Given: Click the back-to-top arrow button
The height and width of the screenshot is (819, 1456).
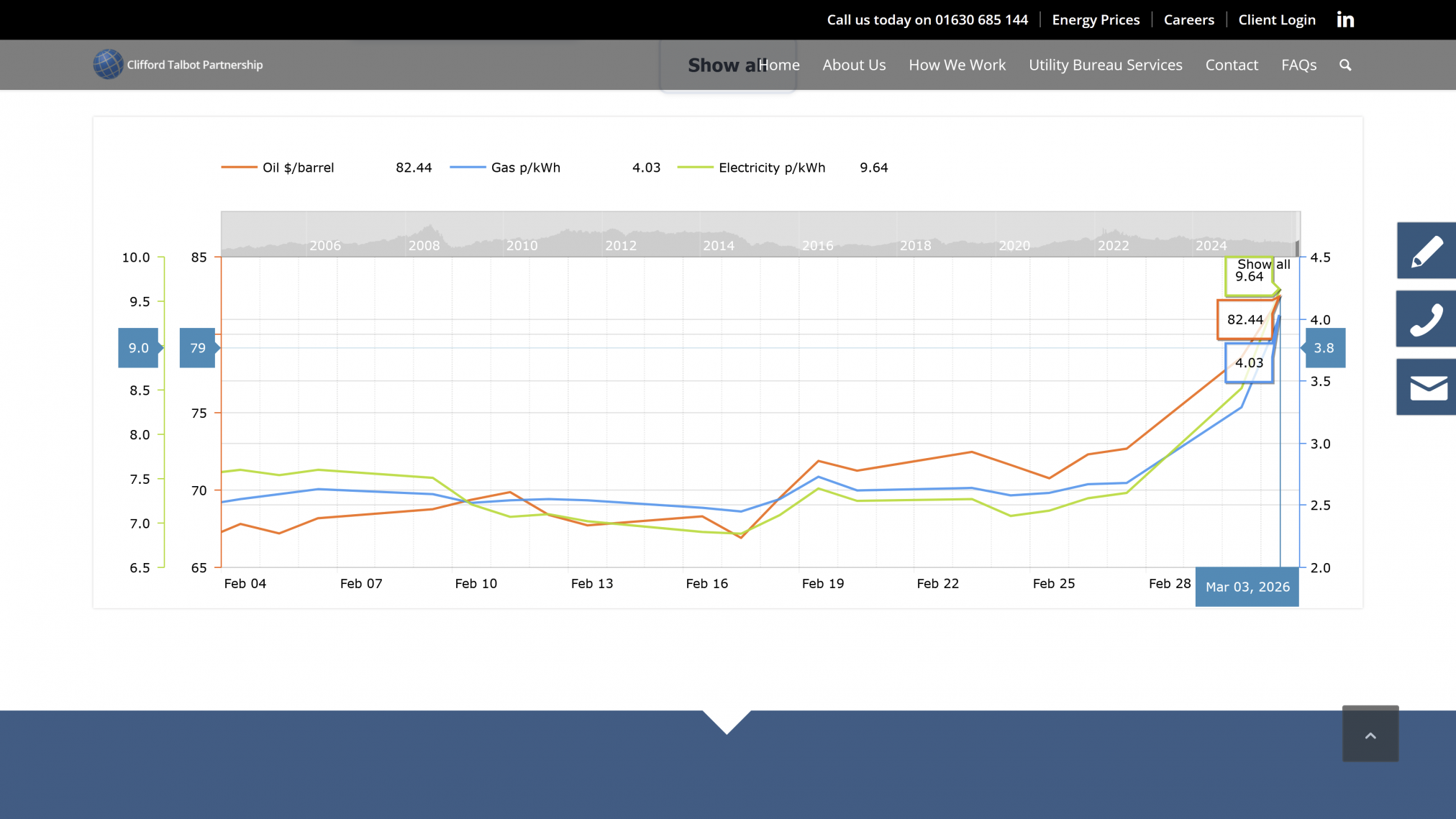Looking at the screenshot, I should tap(1370, 733).
